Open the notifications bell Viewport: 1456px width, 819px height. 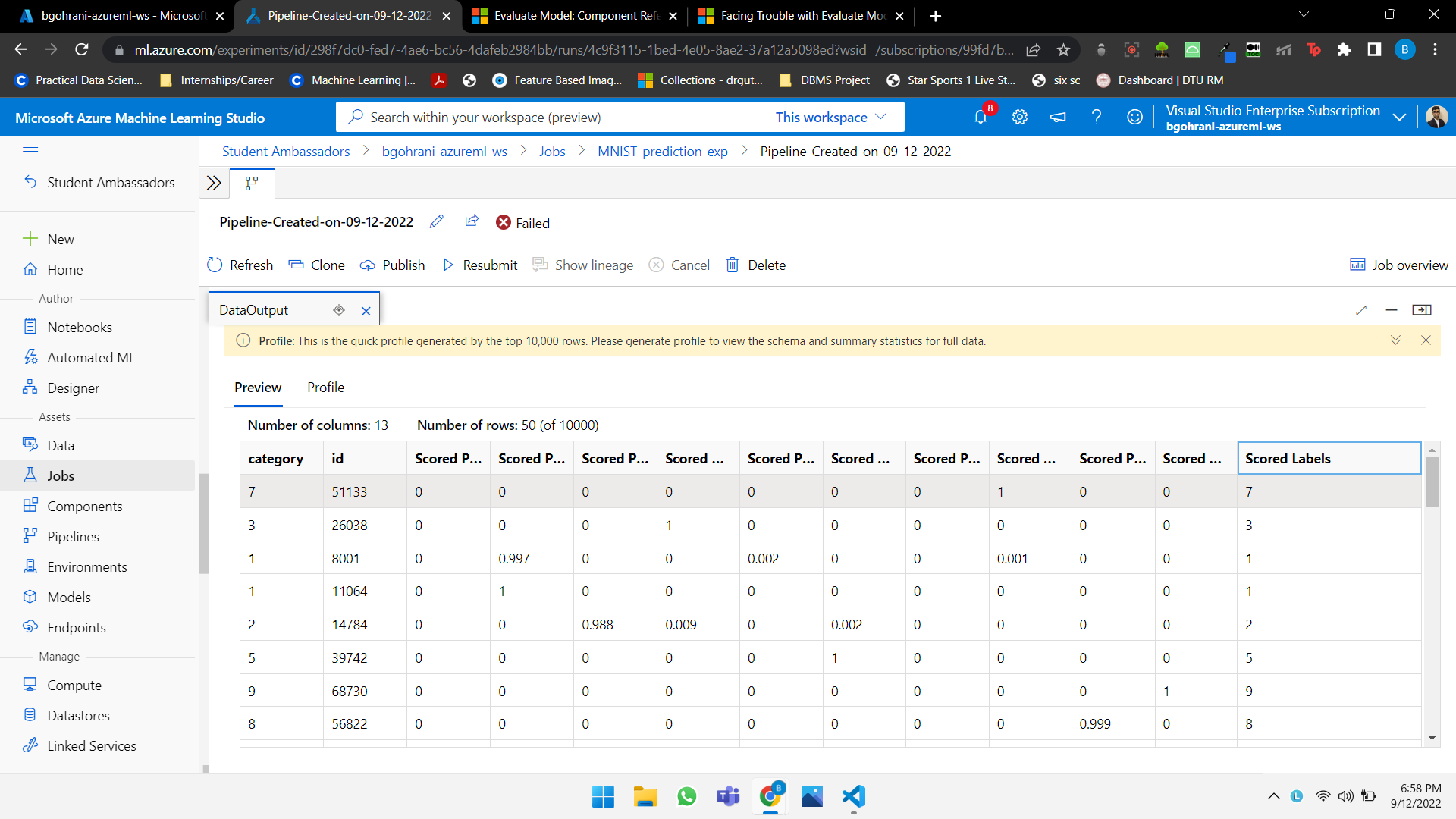pyautogui.click(x=981, y=117)
